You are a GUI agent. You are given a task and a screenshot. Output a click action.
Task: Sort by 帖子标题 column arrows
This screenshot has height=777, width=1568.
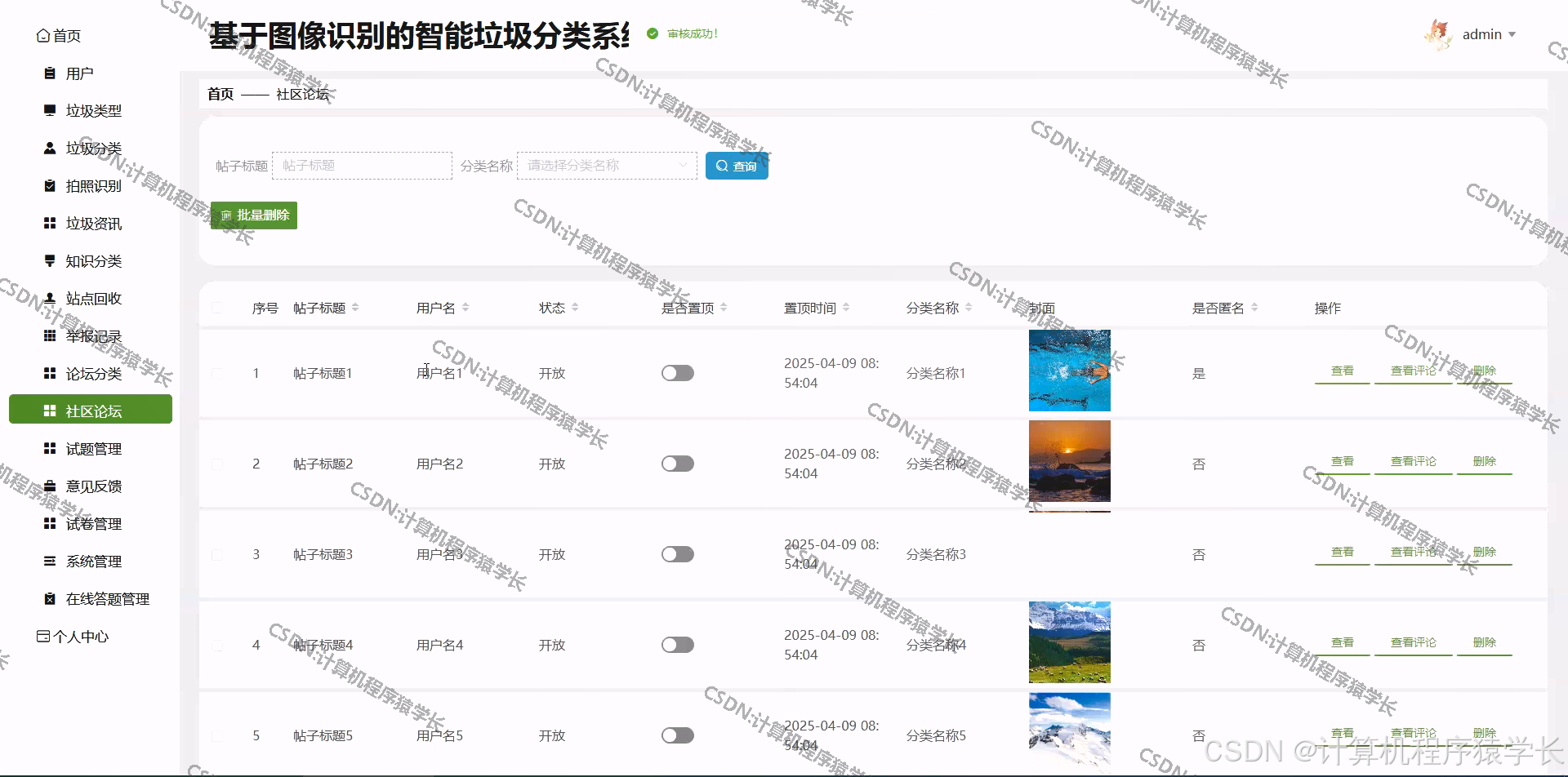tap(355, 308)
